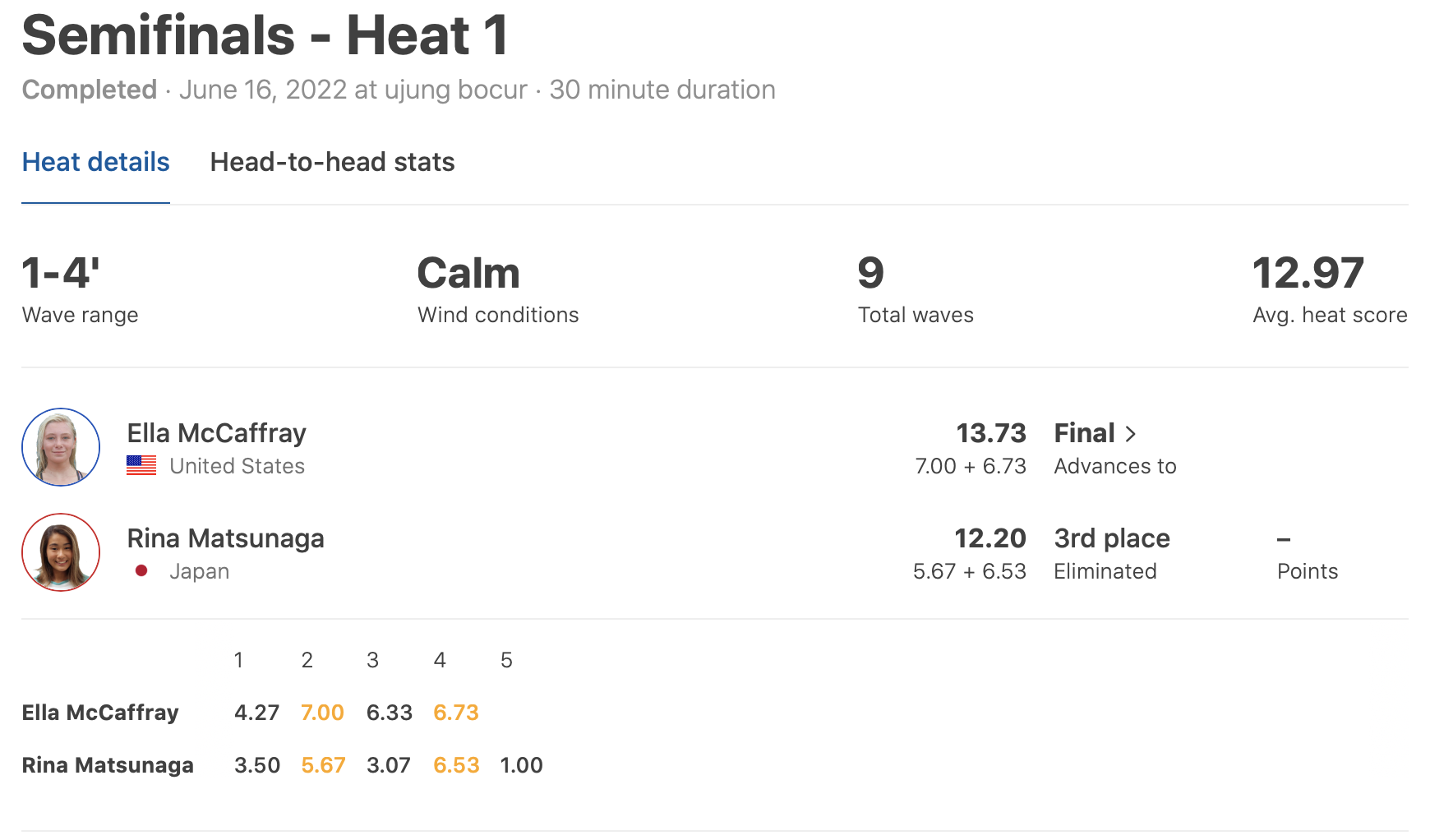Viewport: 1430px width, 840px height.
Task: Click the United States flag icon
Action: tap(141, 466)
